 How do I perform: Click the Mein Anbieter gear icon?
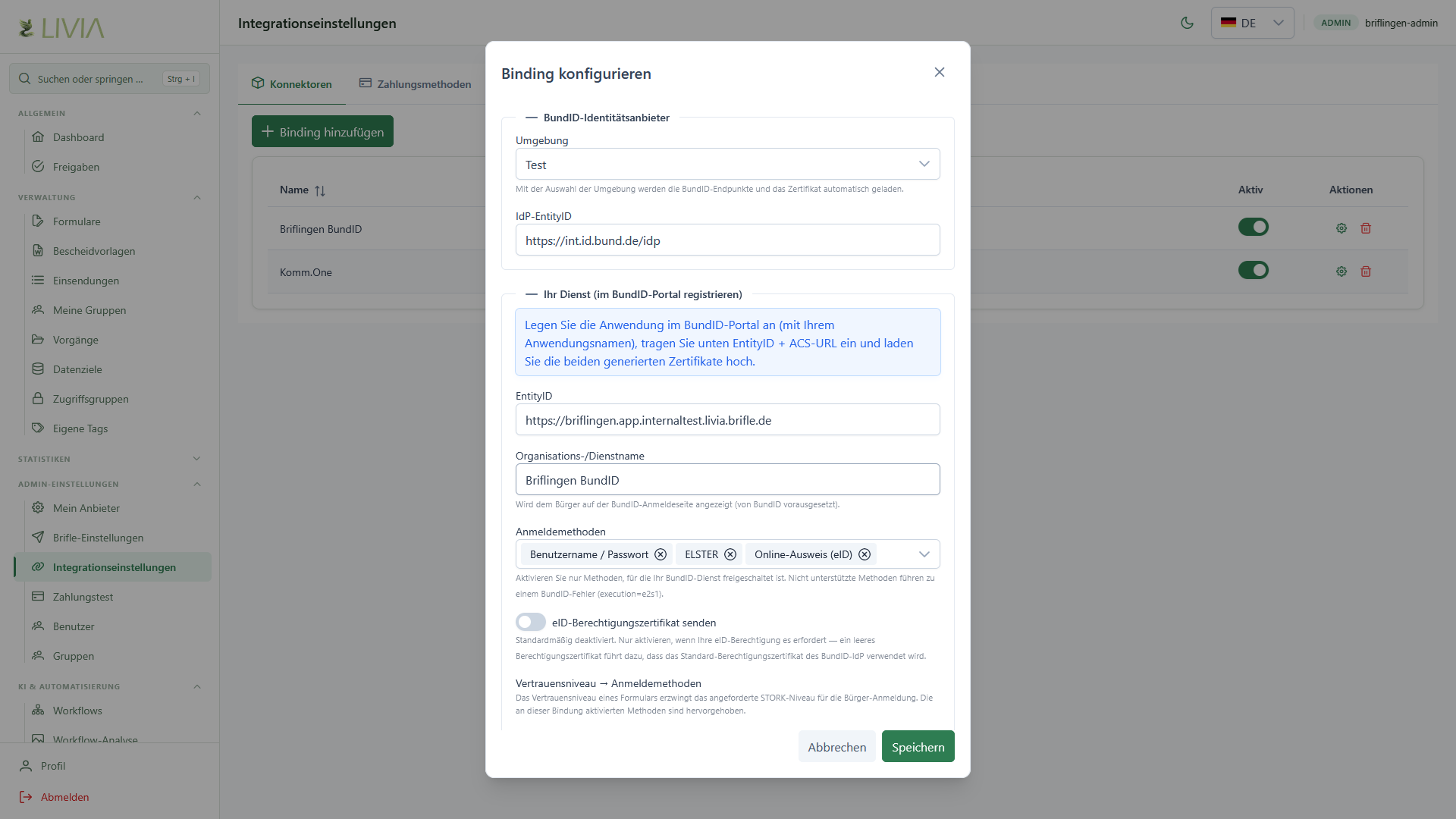pyautogui.click(x=38, y=508)
